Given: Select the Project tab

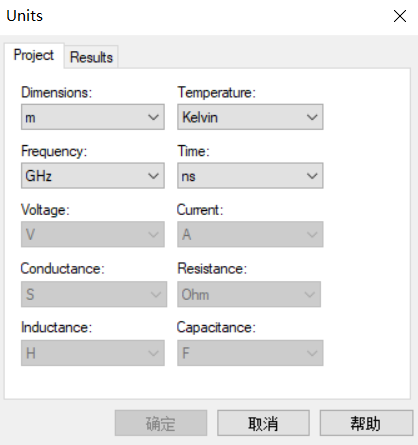Looking at the screenshot, I should pos(34,55).
